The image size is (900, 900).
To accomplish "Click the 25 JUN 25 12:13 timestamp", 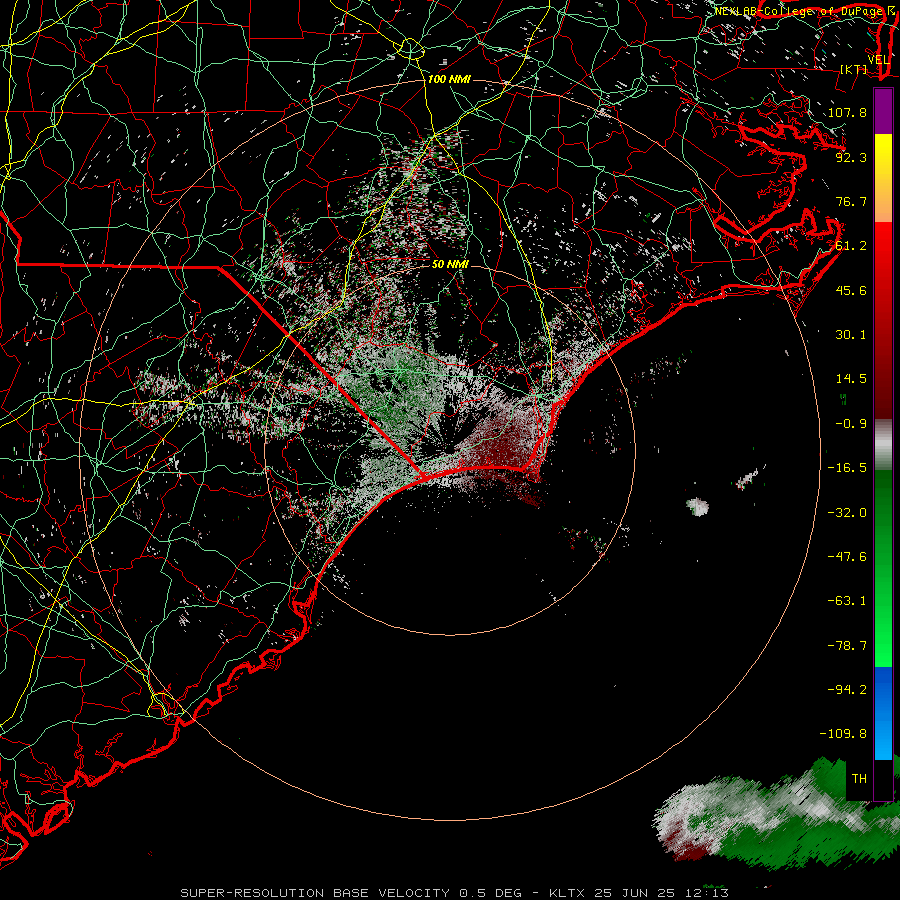I will (661, 893).
